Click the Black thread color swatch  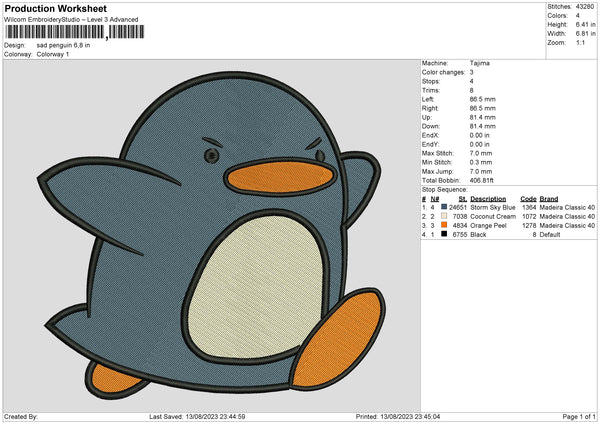(x=444, y=234)
